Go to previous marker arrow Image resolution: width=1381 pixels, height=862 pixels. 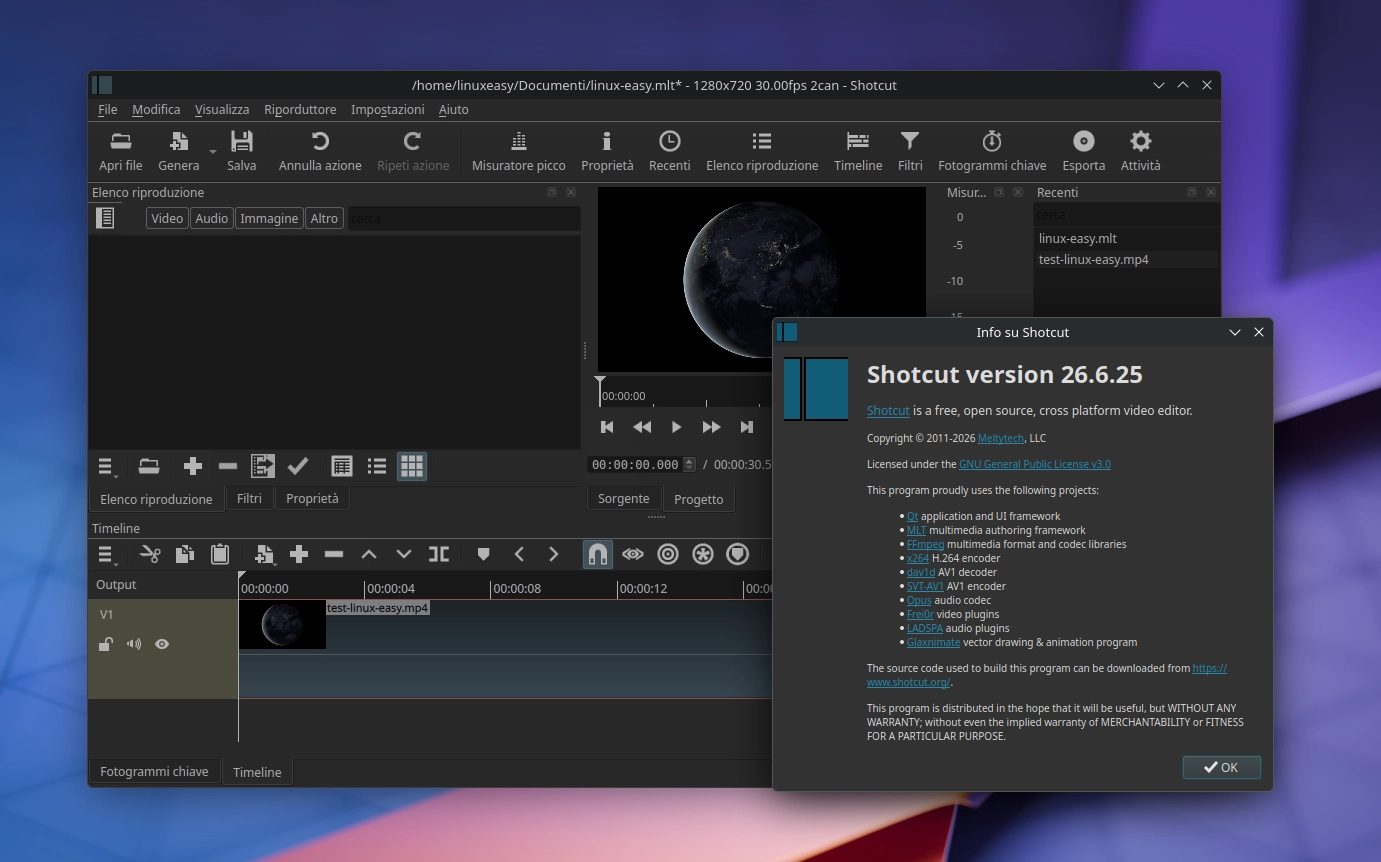pos(519,554)
